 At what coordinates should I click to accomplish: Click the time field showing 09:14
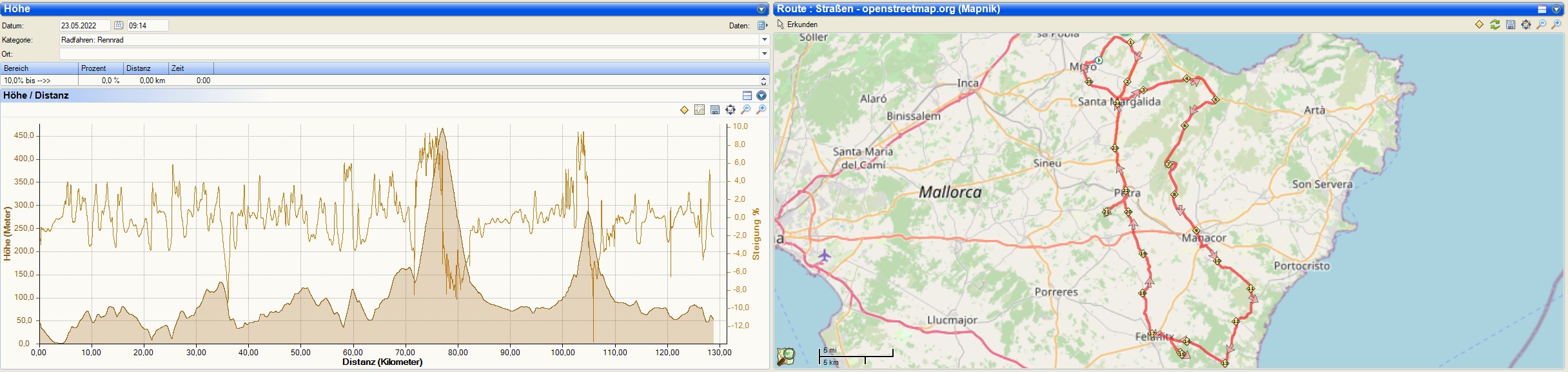[x=147, y=26]
